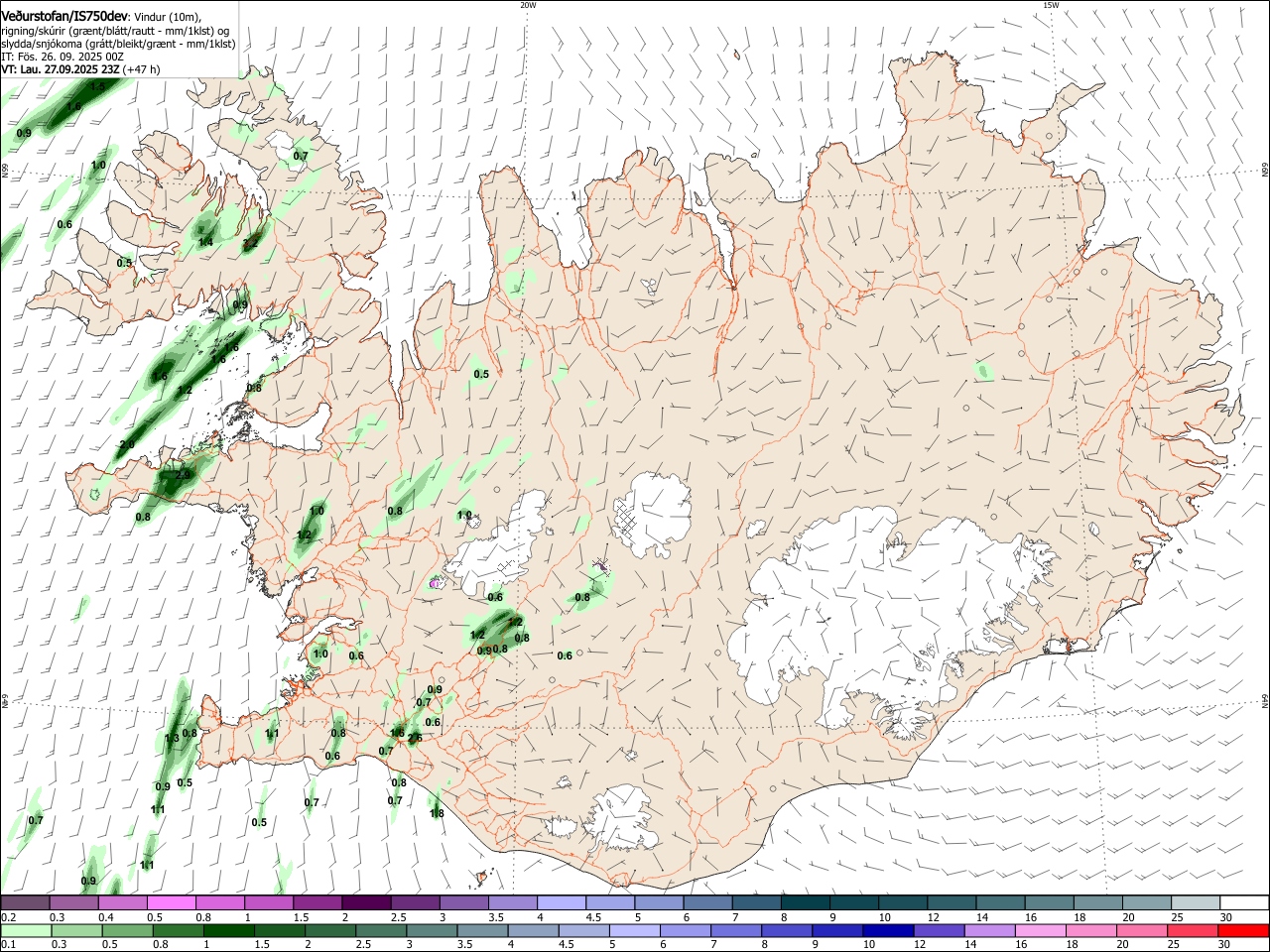Select the bright pink 0.5 swatch, upper legend
Image resolution: width=1270 pixels, height=952 pixels.
pyautogui.click(x=171, y=902)
